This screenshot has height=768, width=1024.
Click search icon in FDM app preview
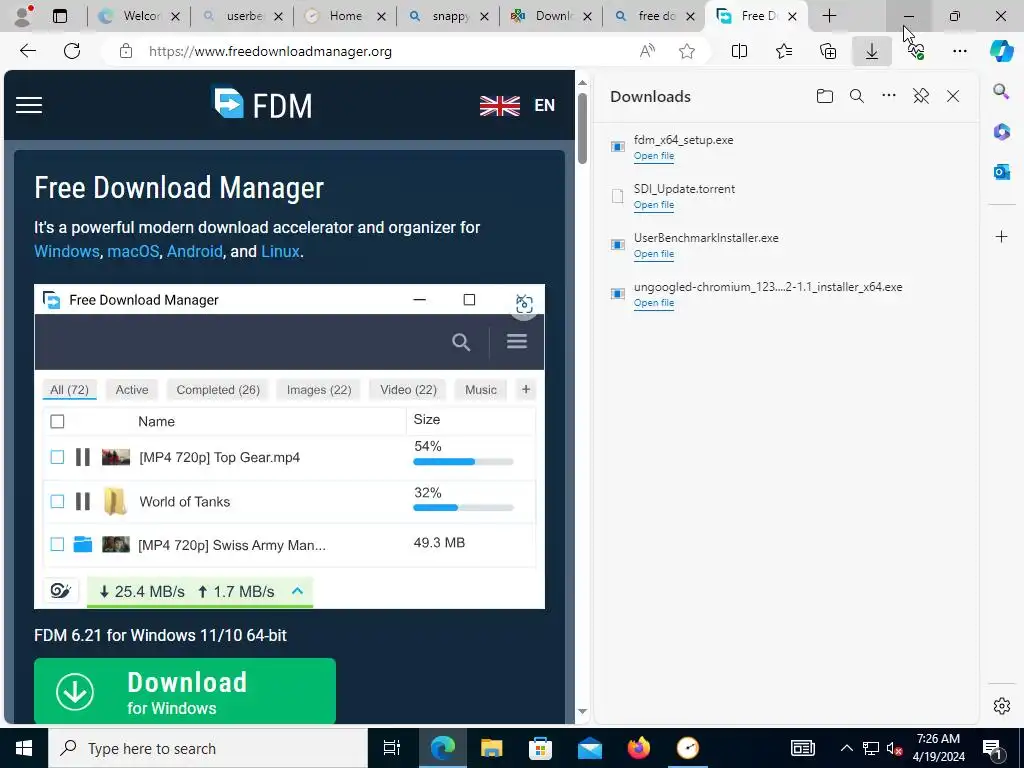tap(461, 342)
